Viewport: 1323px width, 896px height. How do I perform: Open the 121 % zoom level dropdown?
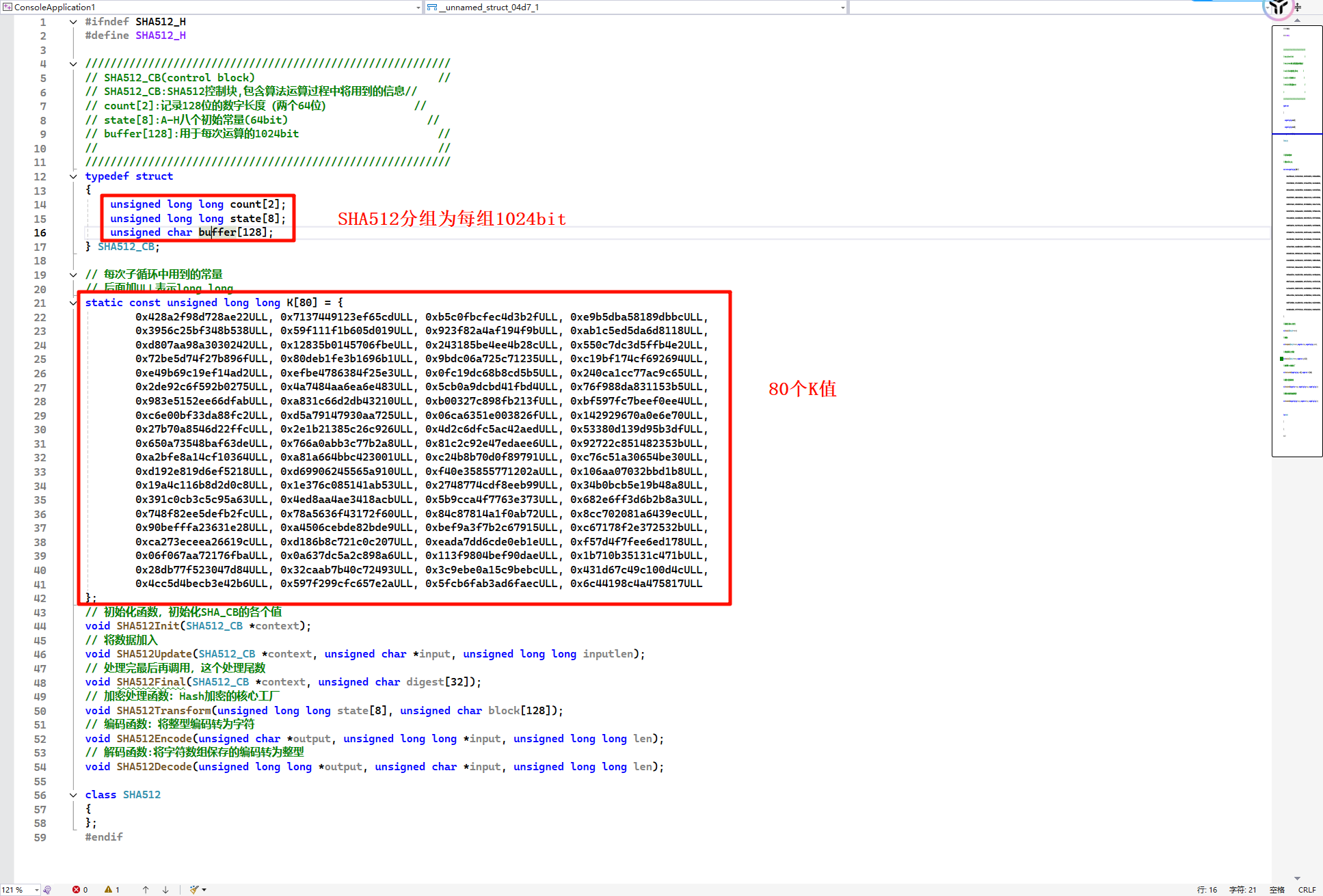click(x=37, y=889)
